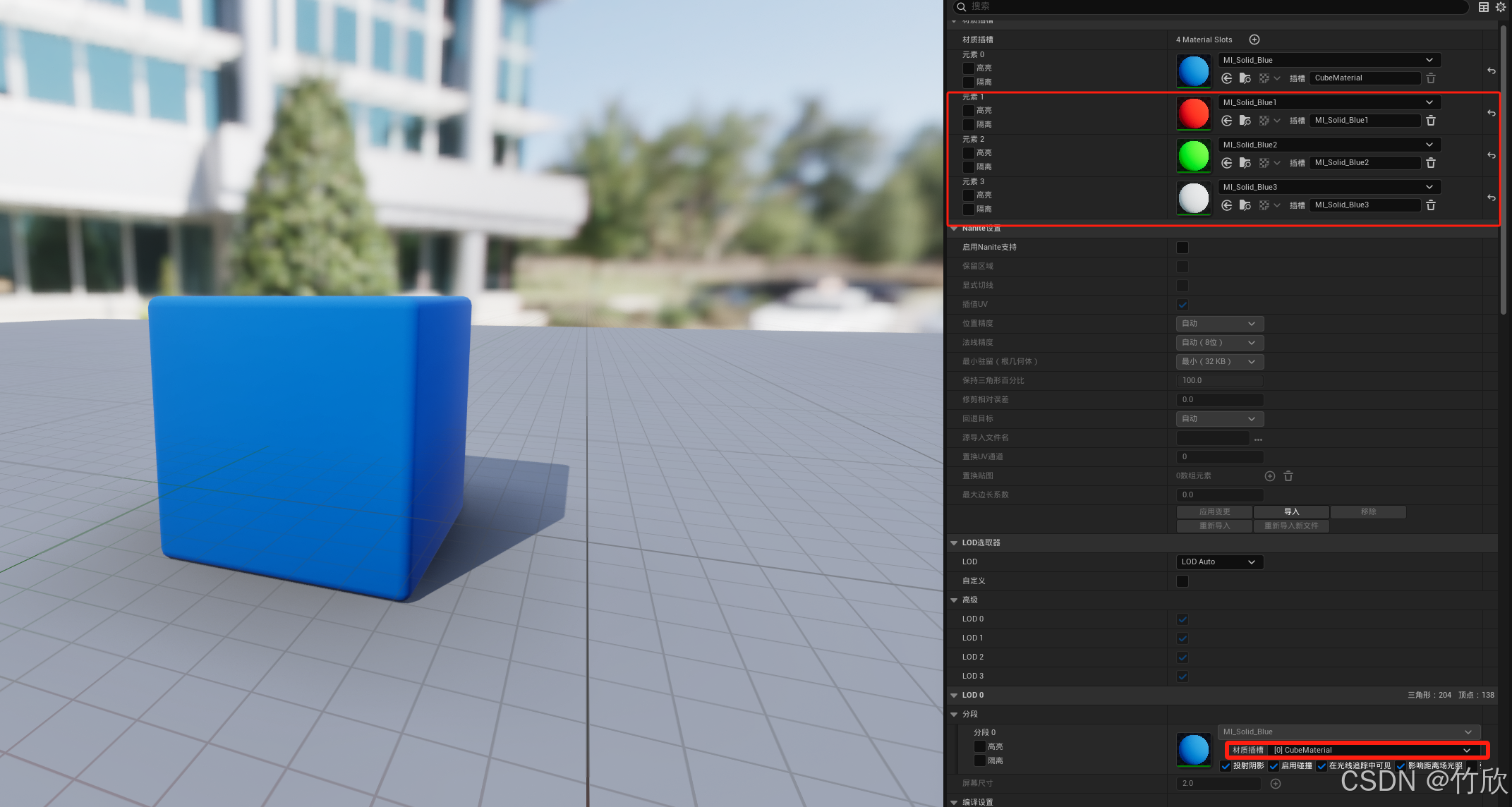Screen dimensions: 1512x807
Task: Open the CubeMaterial slot dropdown in section 0
Action: click(1372, 750)
